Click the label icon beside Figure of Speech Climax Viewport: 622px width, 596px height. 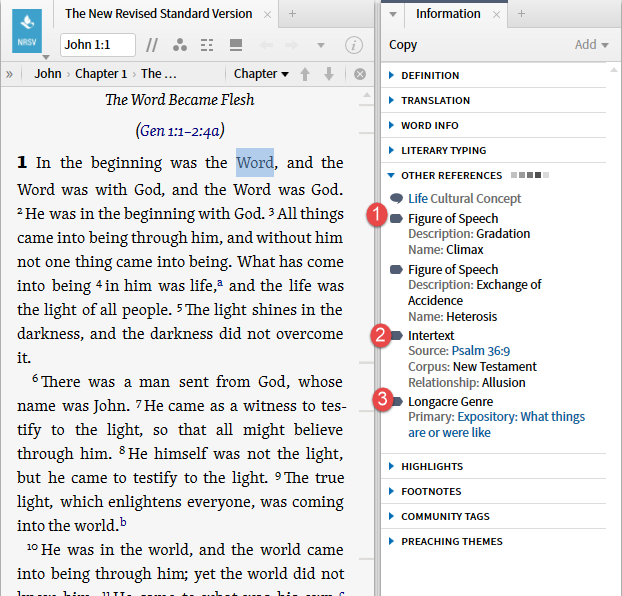[x=396, y=219]
